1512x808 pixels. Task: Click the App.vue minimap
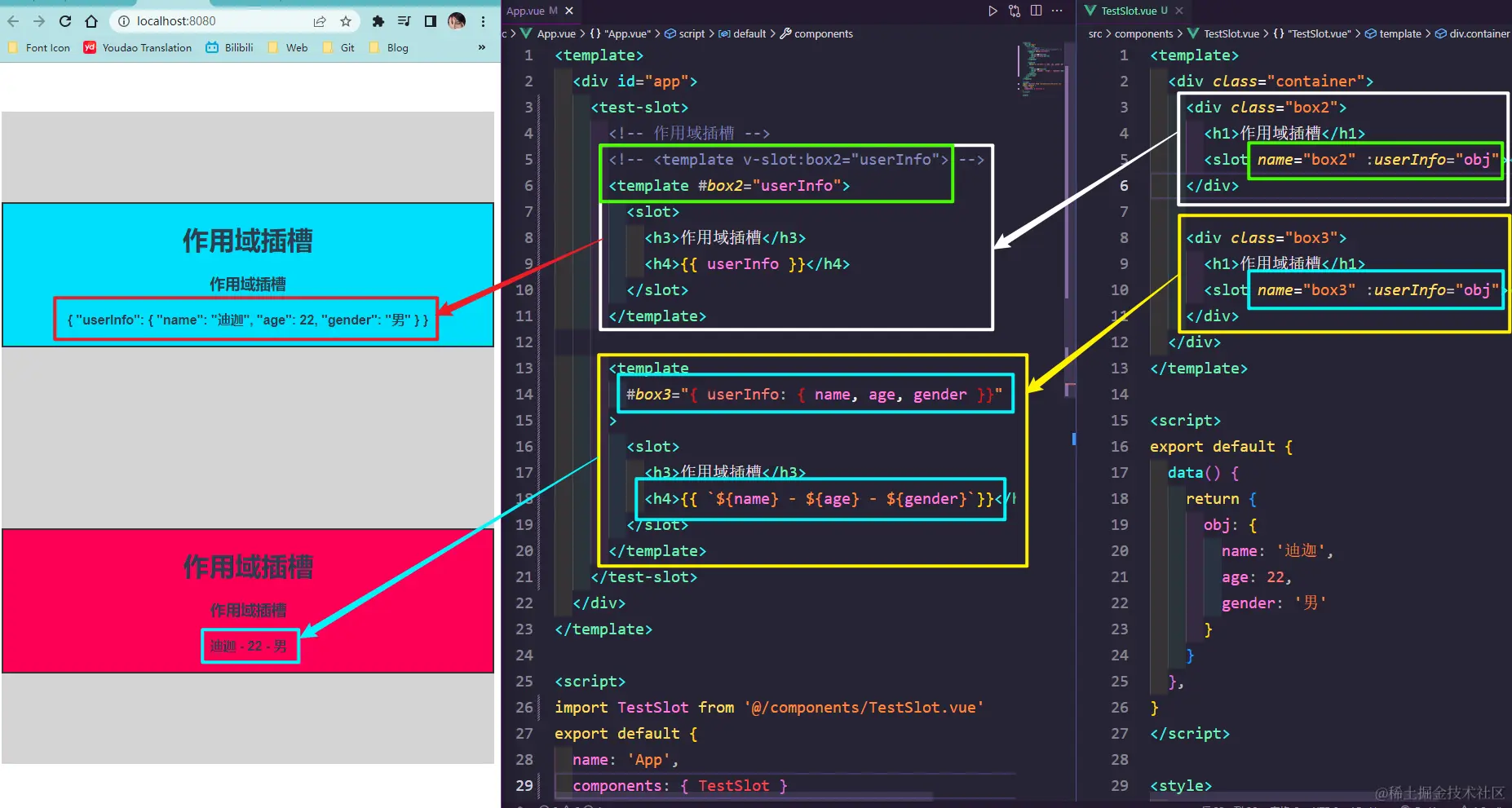(x=1041, y=68)
